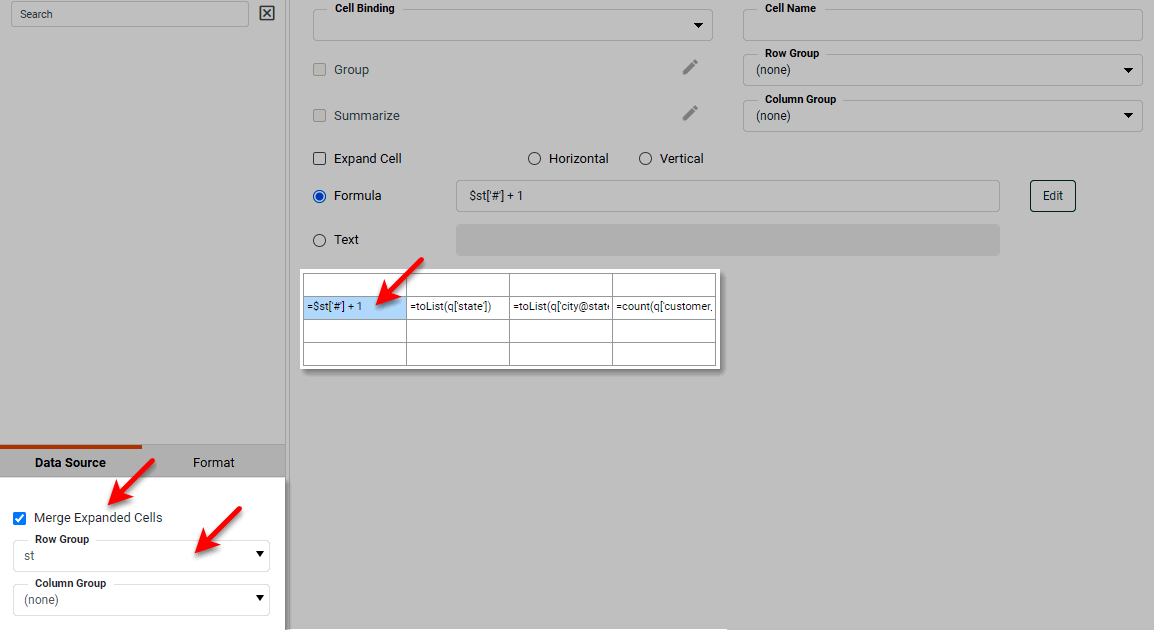Edit Group settings with the pencil icon
This screenshot has height=630, width=1154.
pos(689,67)
